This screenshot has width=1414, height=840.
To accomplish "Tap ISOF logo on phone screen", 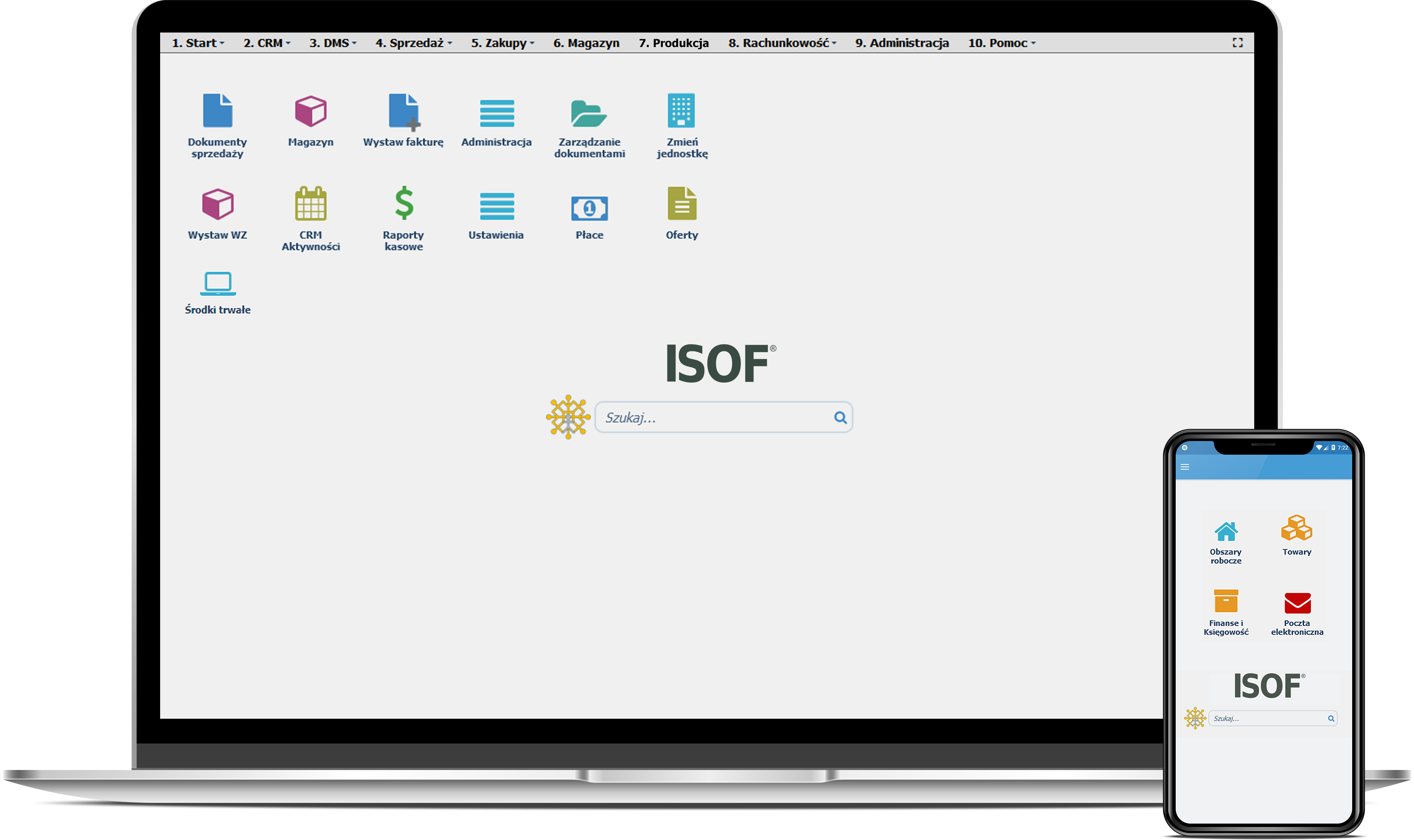I will pos(1269,686).
